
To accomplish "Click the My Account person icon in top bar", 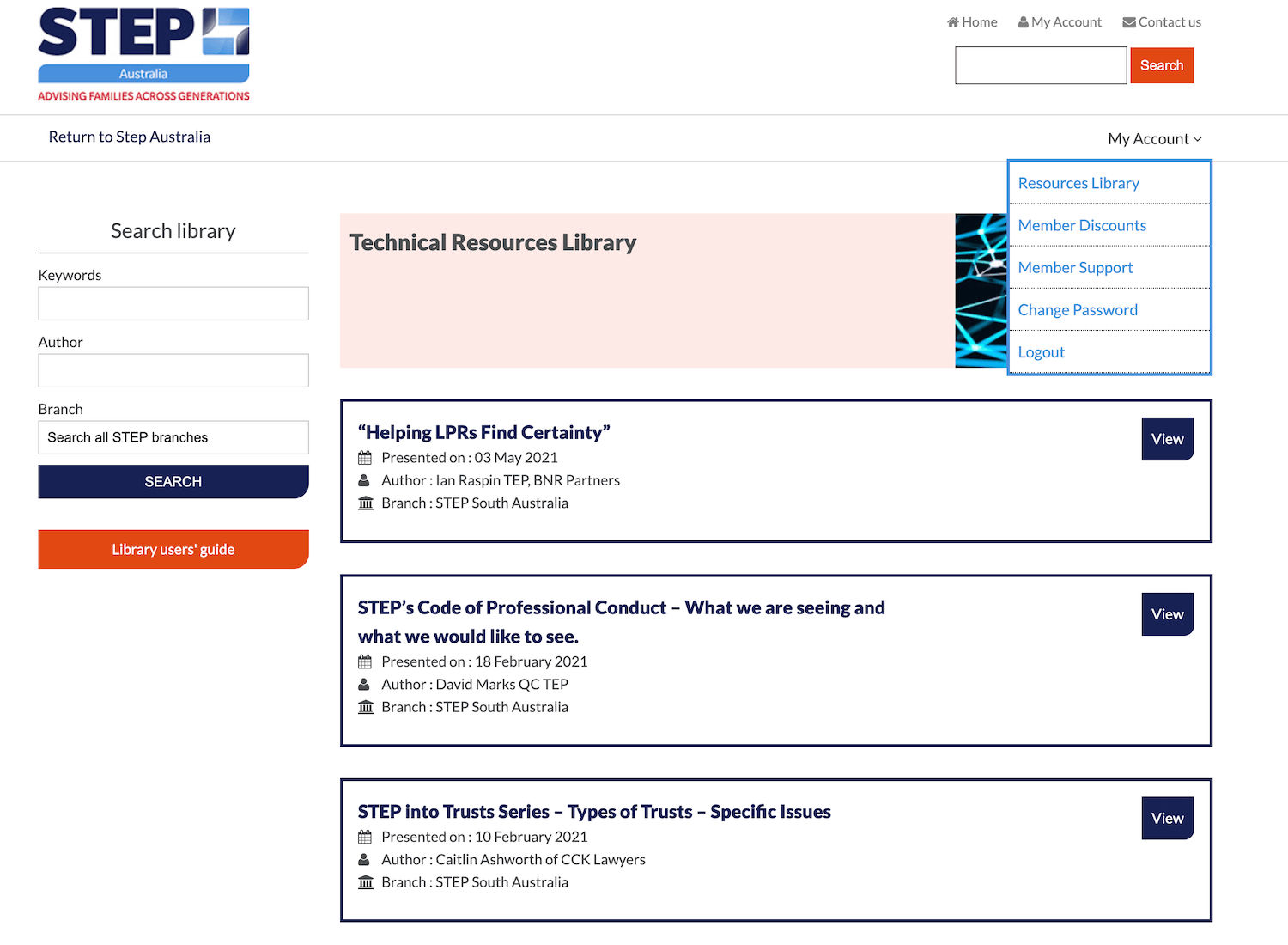I will pos(1023,22).
